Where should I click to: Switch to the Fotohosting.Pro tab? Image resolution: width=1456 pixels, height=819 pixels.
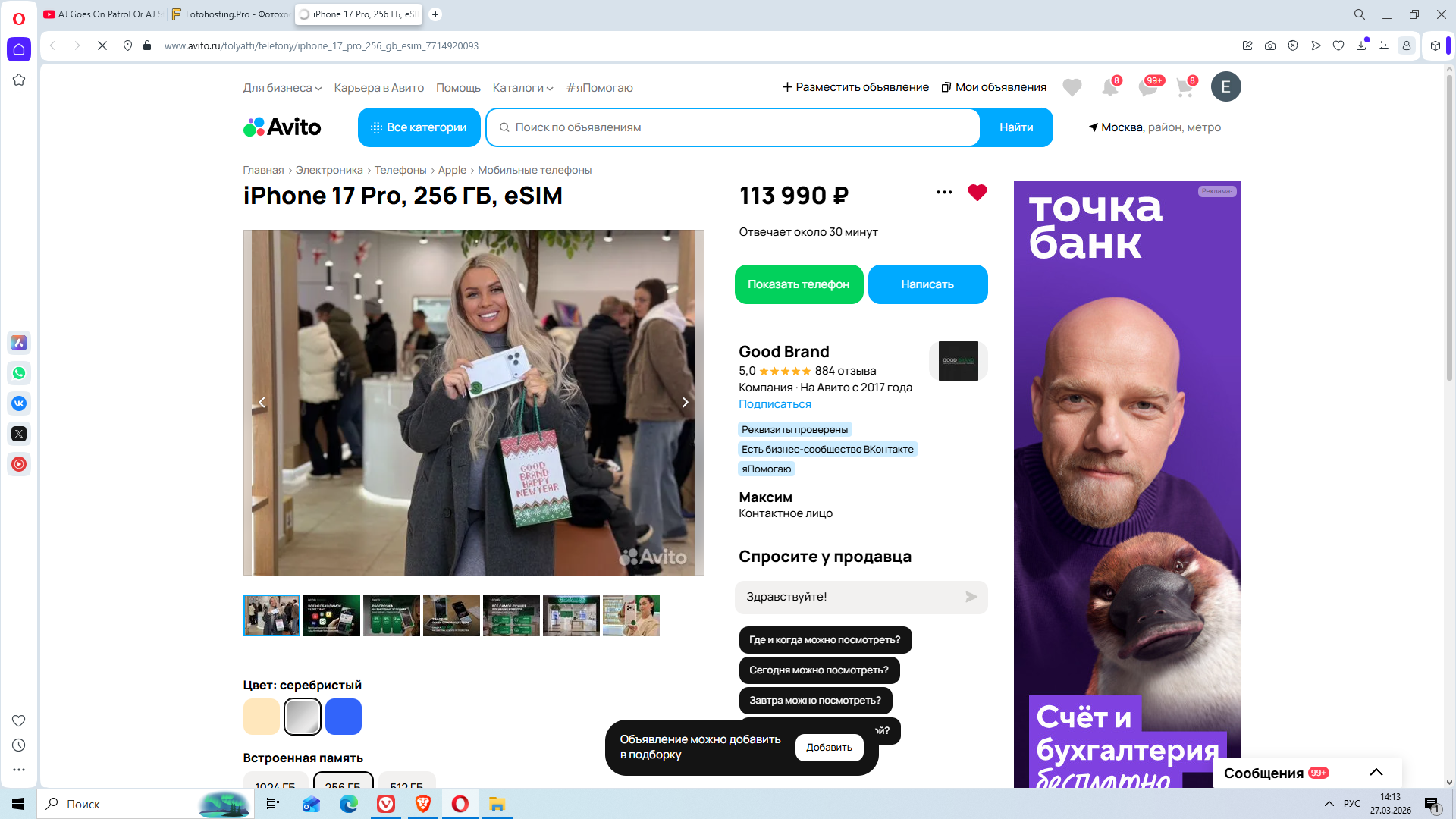pos(231,14)
